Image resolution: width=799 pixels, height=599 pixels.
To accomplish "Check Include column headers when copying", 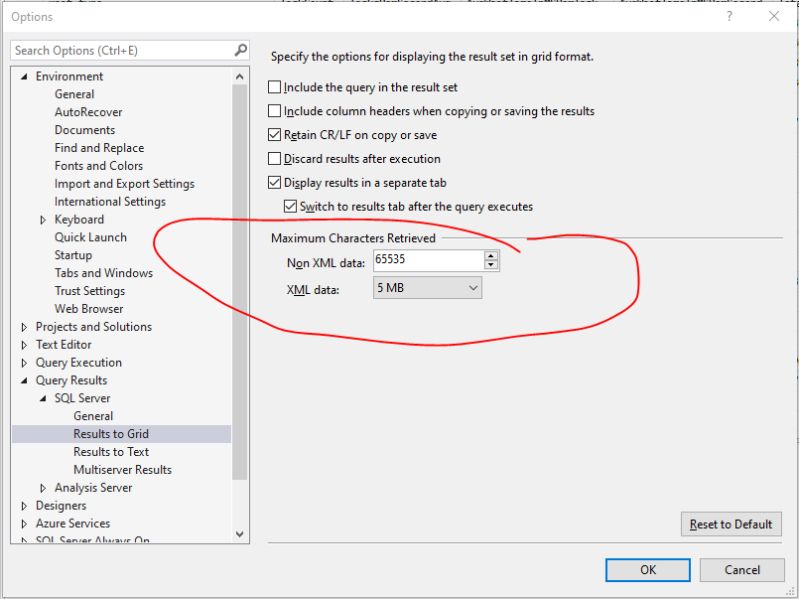I will (x=274, y=111).
